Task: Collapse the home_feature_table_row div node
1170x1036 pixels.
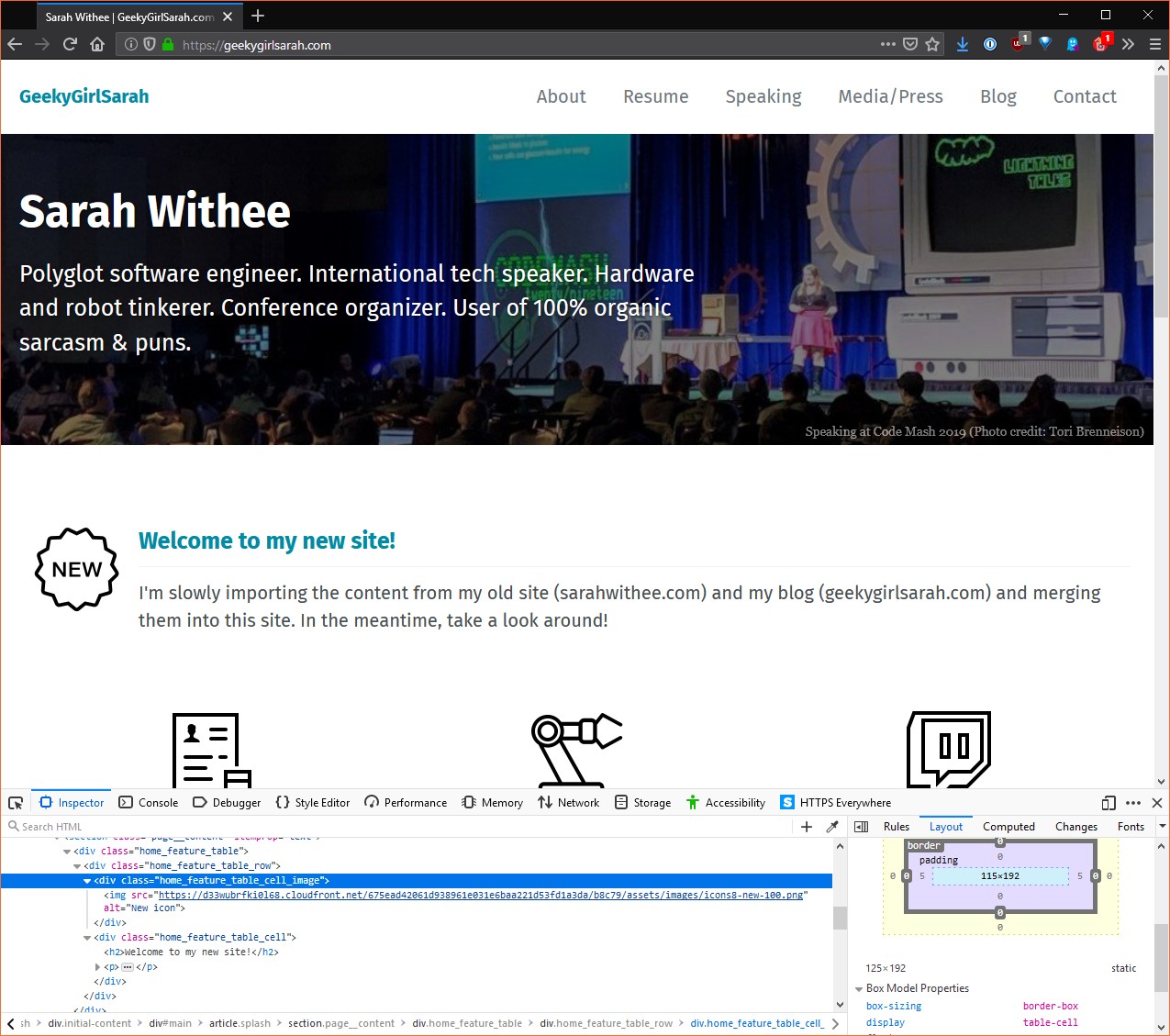Action: 77,866
